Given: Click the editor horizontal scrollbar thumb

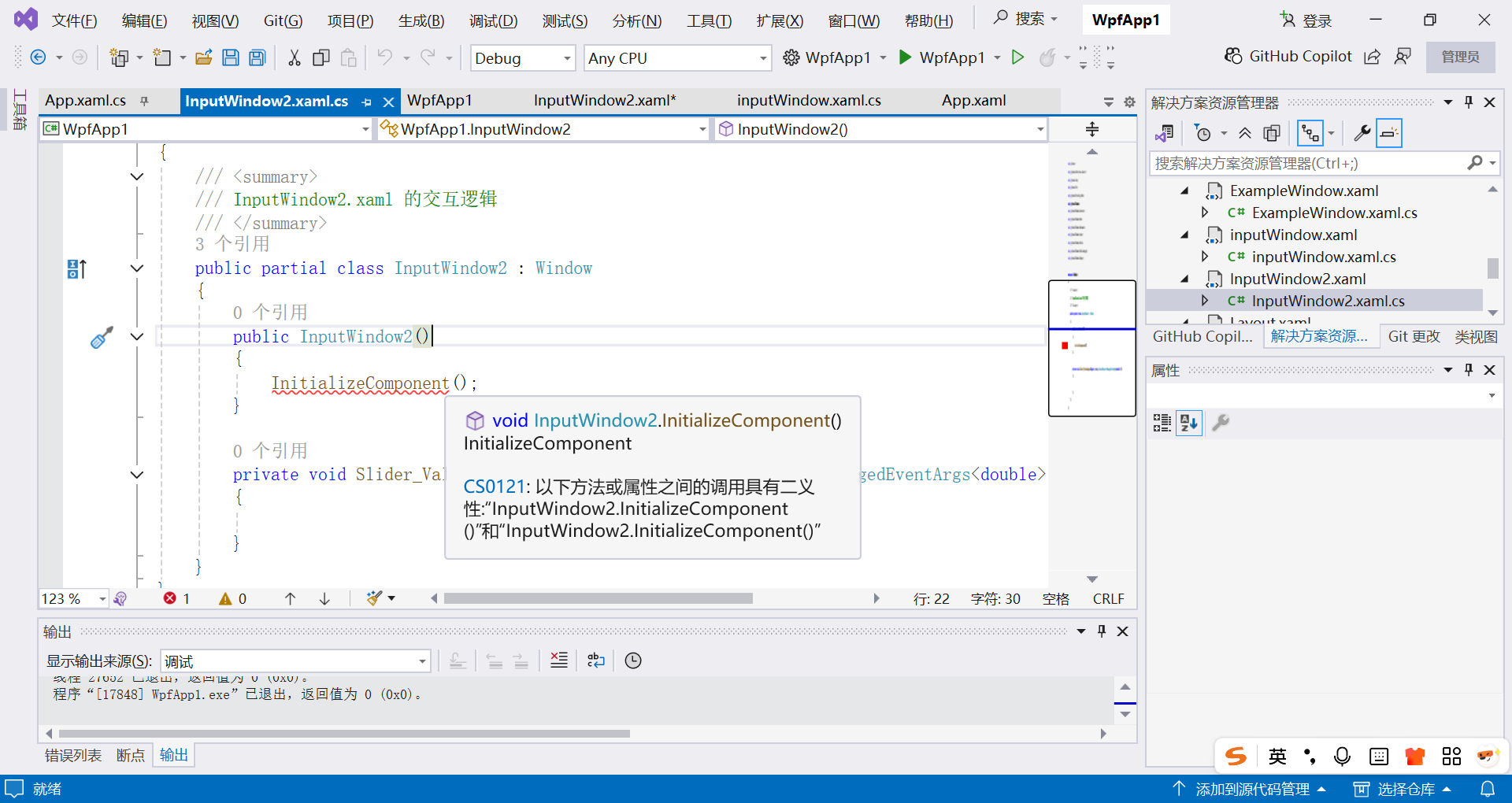Looking at the screenshot, I should (598, 599).
